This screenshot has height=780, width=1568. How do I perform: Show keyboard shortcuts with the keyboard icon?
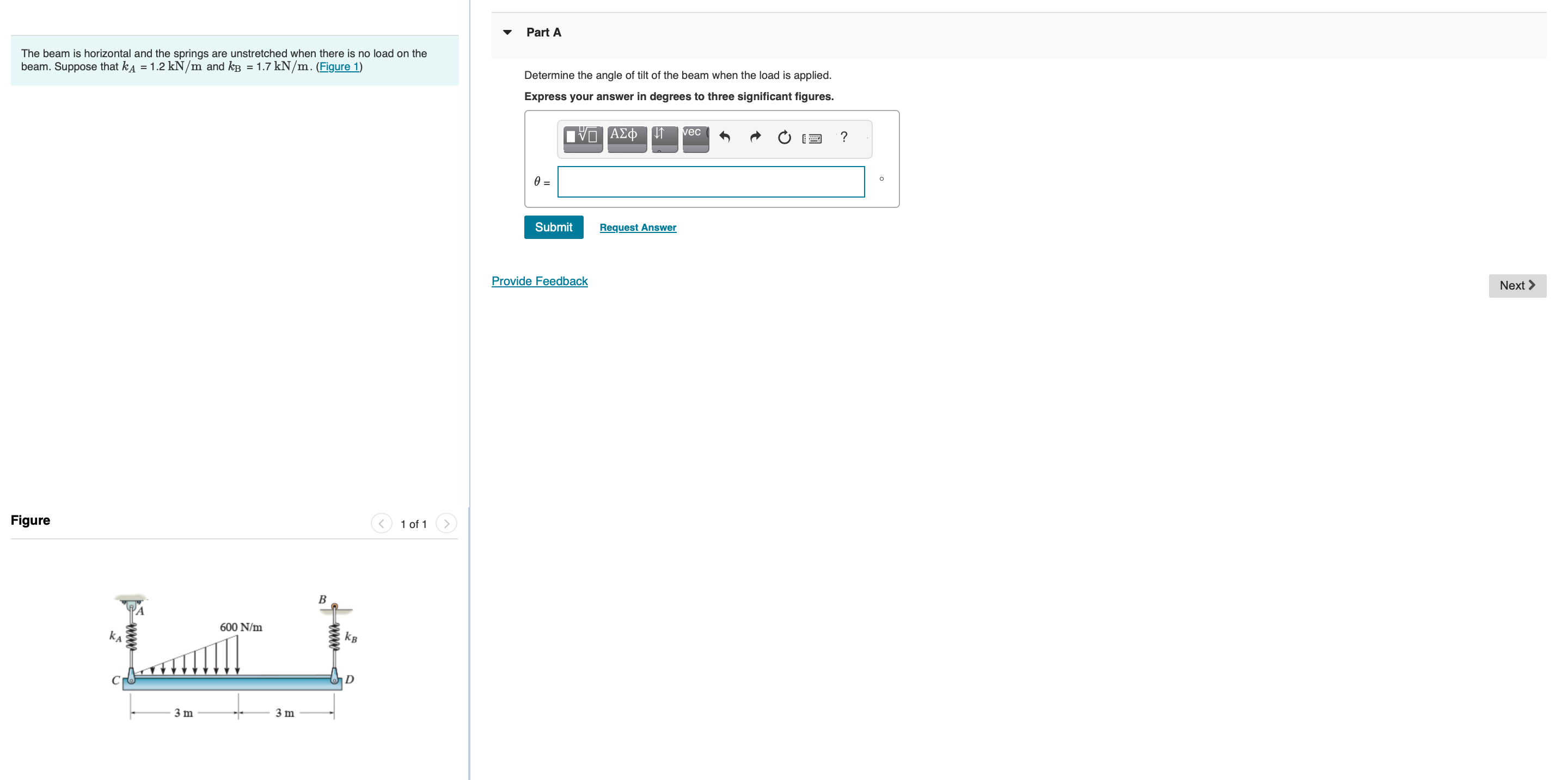point(812,139)
